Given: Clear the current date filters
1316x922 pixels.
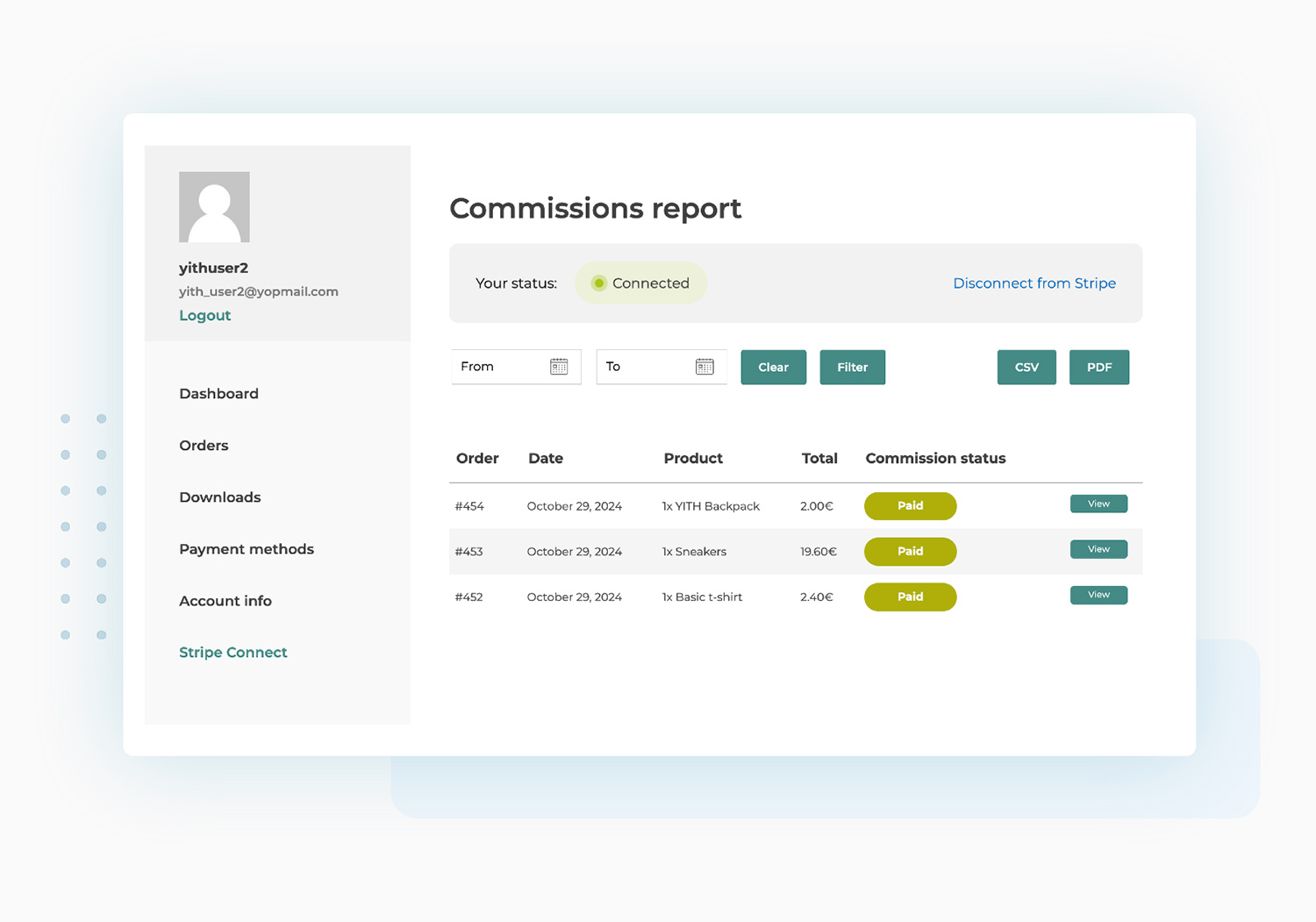Looking at the screenshot, I should click(x=773, y=367).
